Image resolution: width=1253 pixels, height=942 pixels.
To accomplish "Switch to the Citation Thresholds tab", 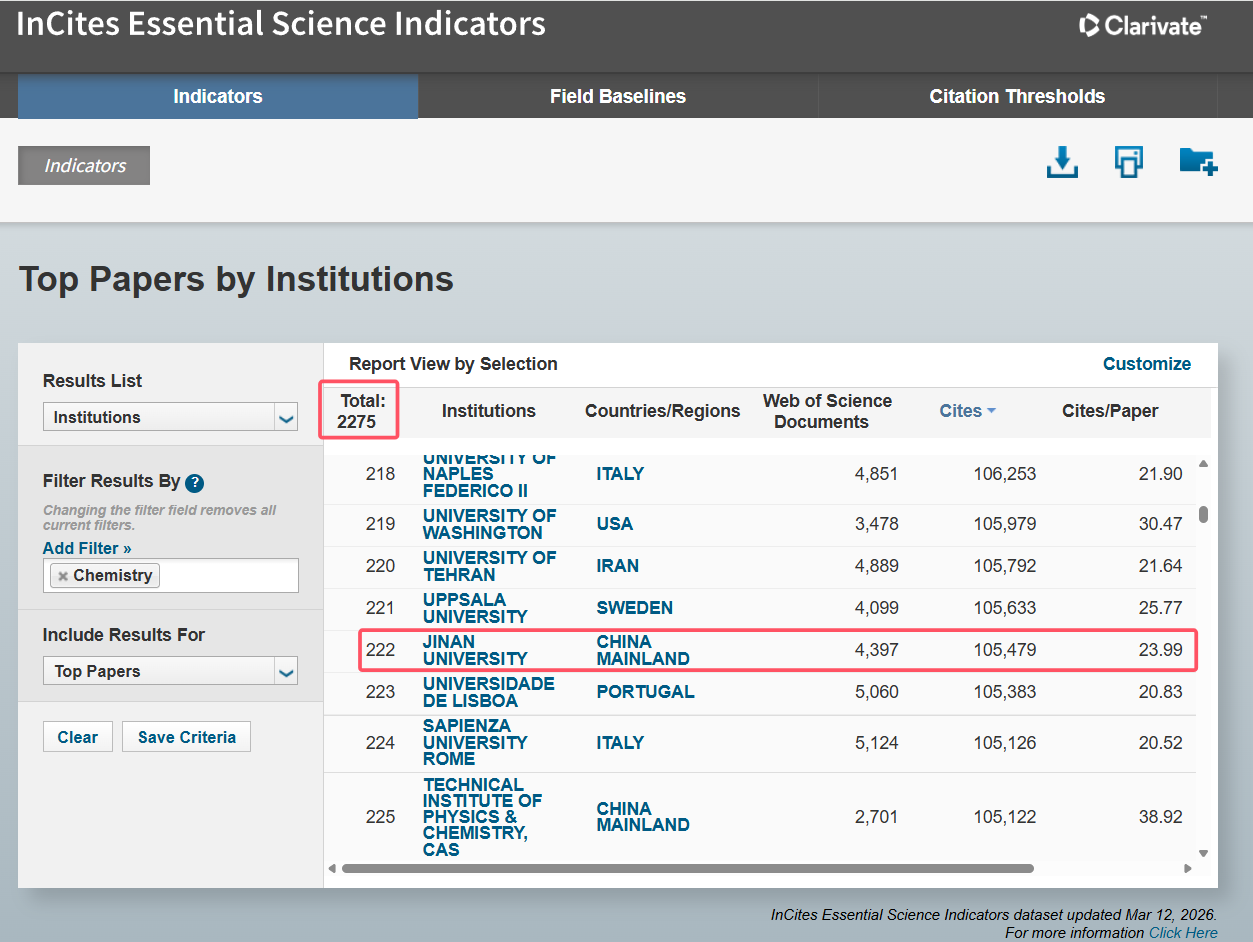I will click(1016, 97).
